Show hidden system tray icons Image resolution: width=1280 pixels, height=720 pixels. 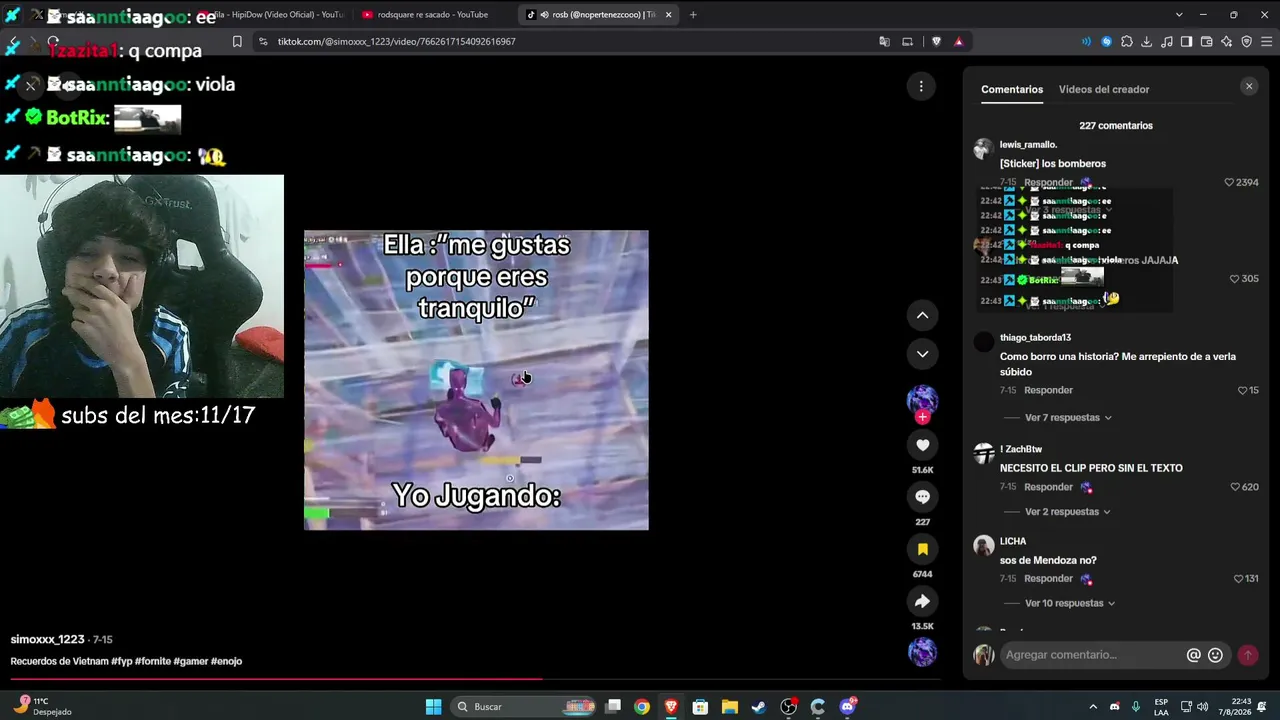tap(1092, 707)
